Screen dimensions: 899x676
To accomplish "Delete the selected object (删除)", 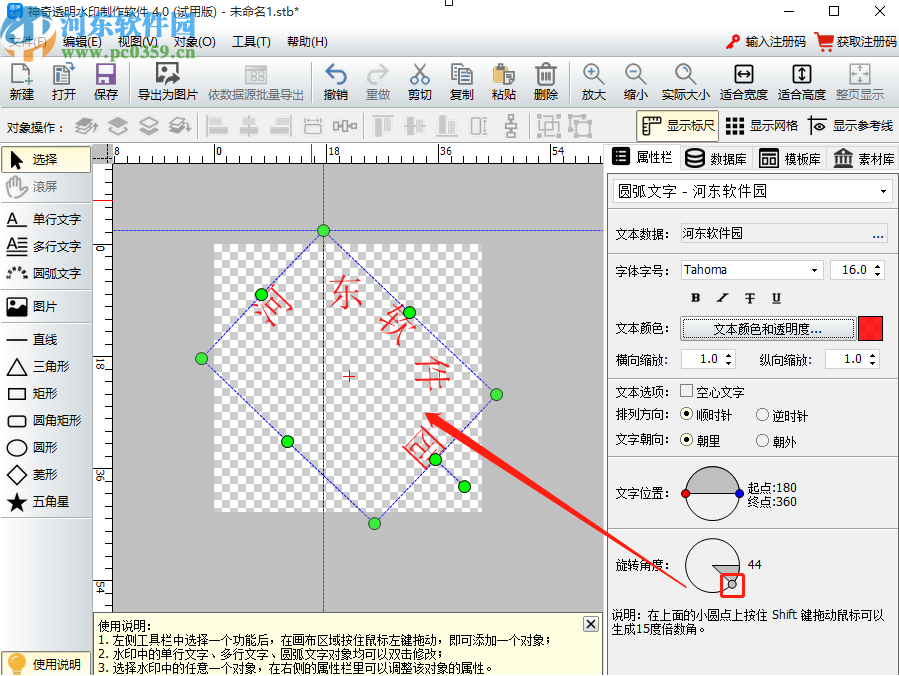I will pos(545,82).
